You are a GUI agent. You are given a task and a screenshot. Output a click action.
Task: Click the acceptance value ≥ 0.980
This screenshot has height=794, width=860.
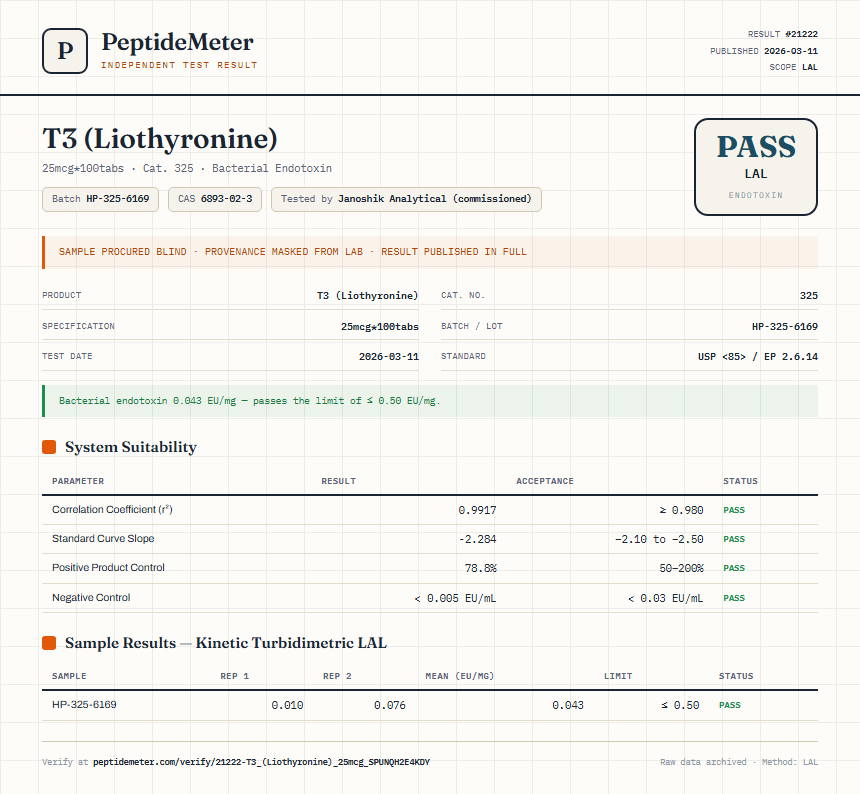tap(681, 511)
